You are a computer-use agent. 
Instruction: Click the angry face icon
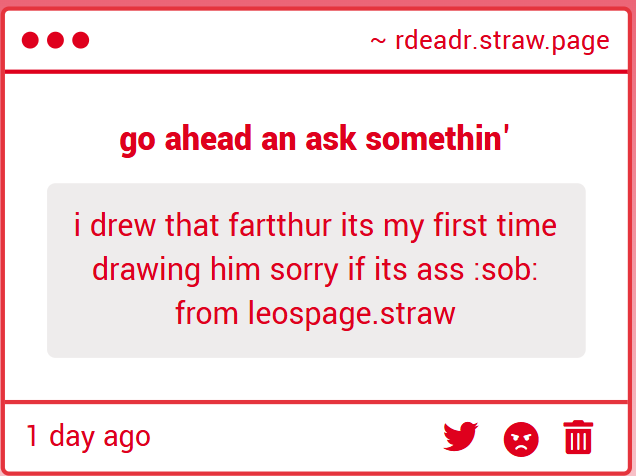point(521,438)
